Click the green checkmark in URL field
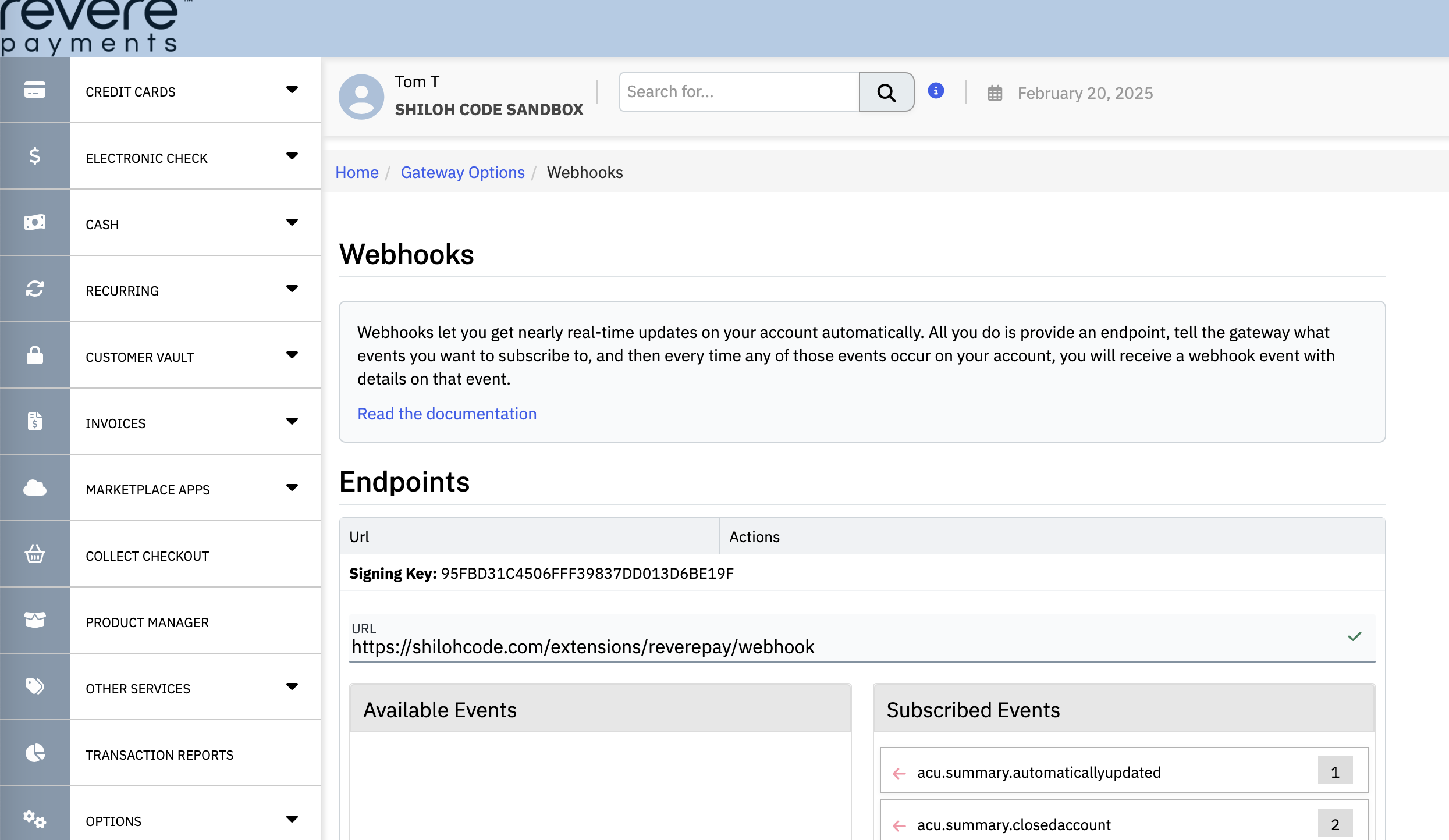This screenshot has width=1449, height=840. [x=1355, y=636]
